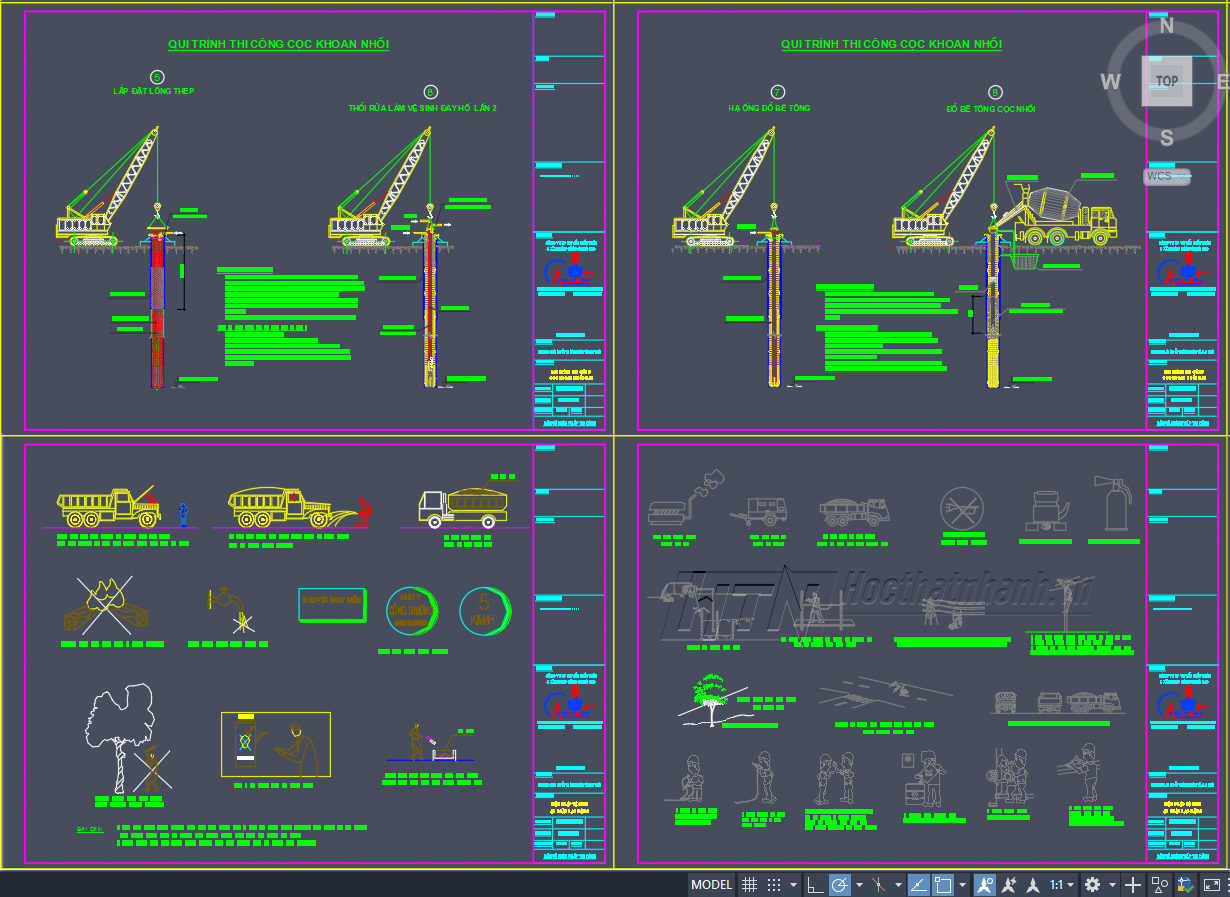Click the object snap tracking icon

pyautogui.click(x=918, y=885)
